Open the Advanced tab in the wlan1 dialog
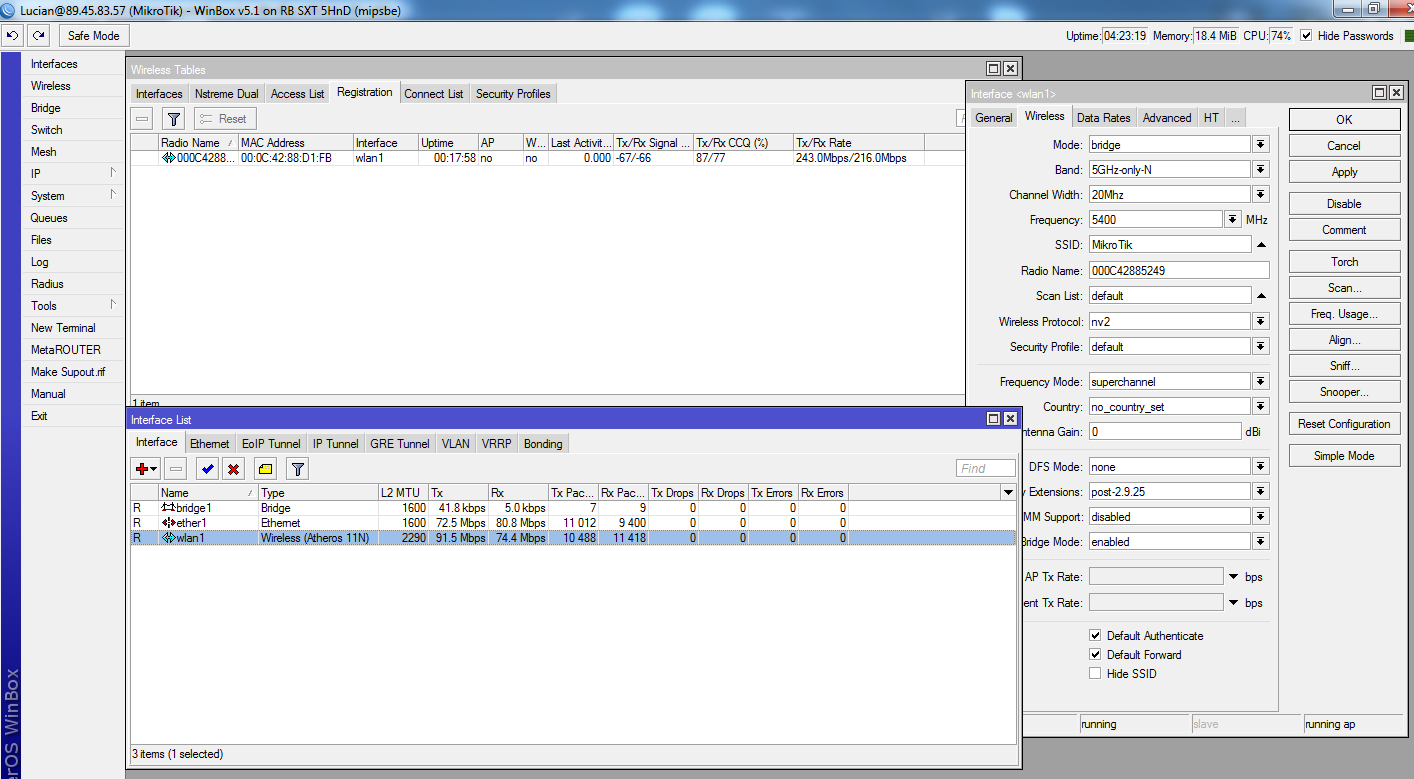This screenshot has height=779, width=1414. (x=1167, y=118)
